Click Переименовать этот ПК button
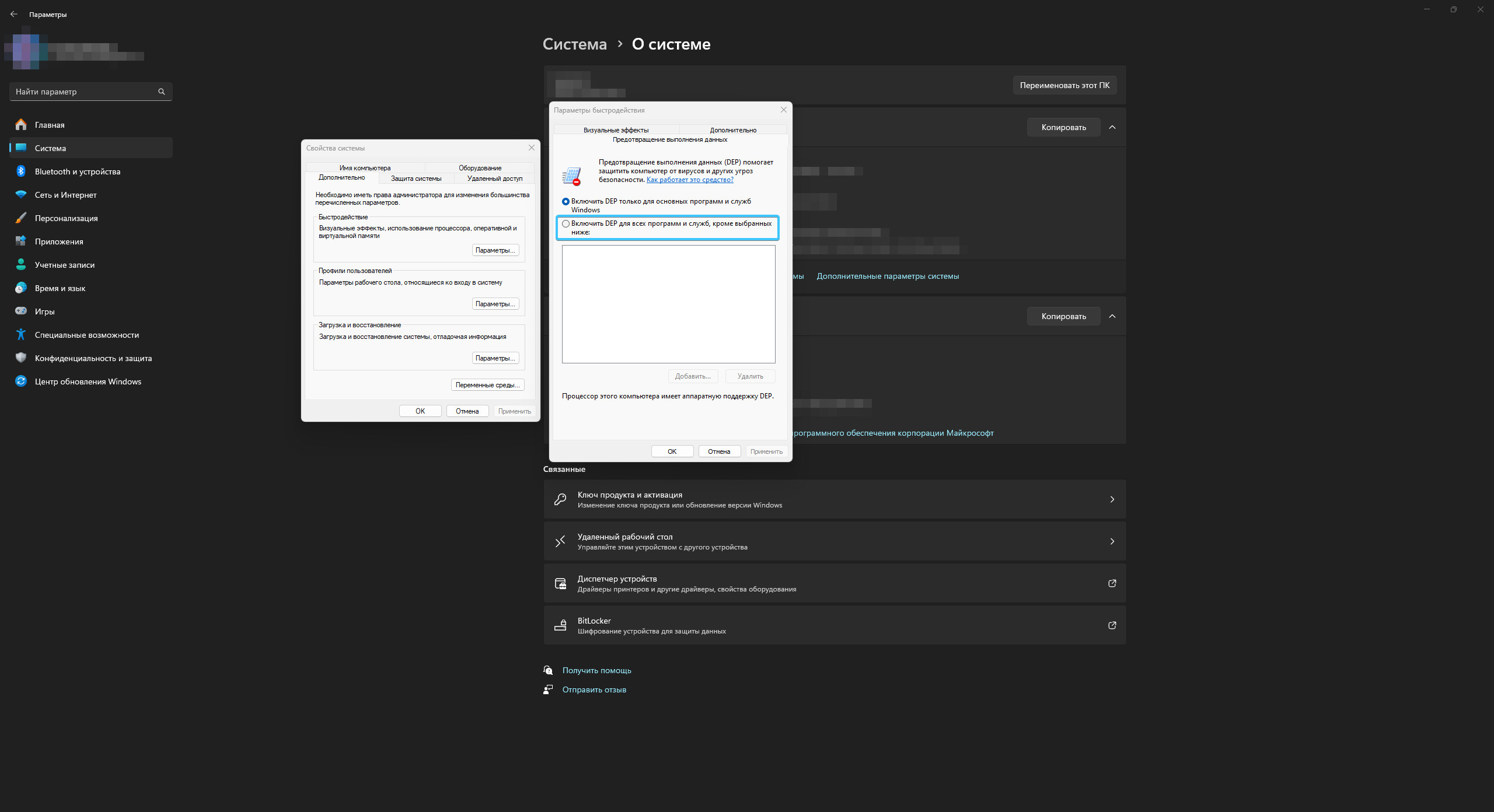1494x812 pixels. point(1064,85)
